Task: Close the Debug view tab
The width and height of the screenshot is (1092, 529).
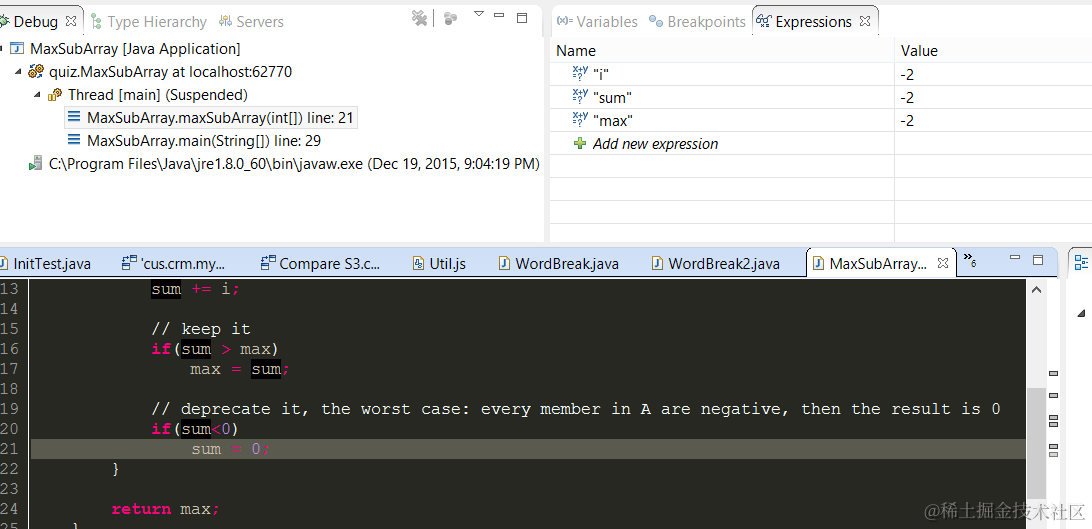Action: click(x=70, y=21)
